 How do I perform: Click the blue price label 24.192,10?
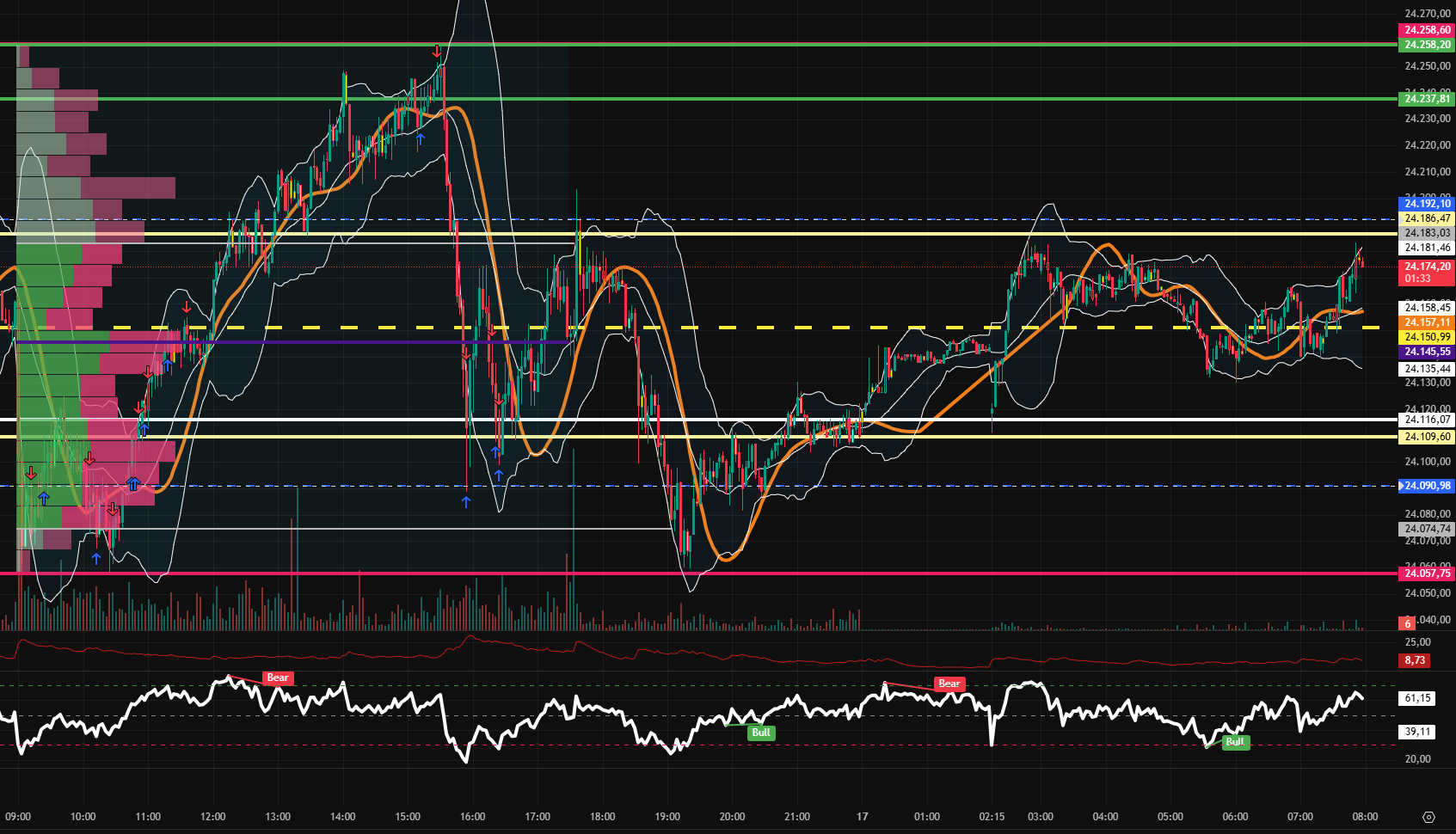[x=1426, y=204]
